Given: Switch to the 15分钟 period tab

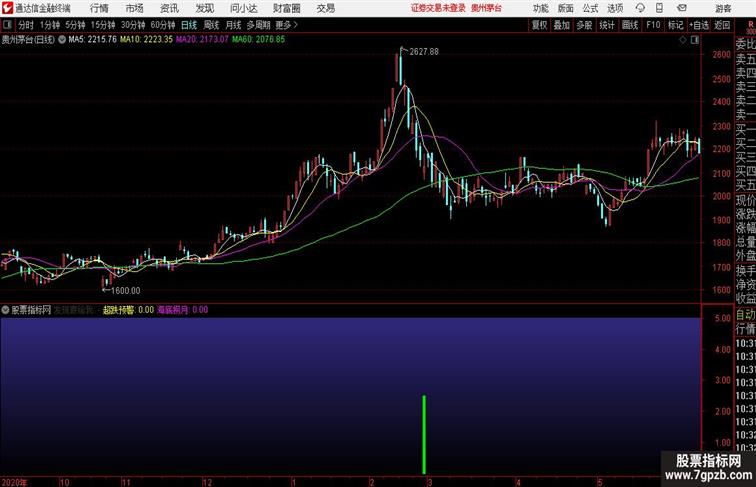Looking at the screenshot, I should coord(103,25).
